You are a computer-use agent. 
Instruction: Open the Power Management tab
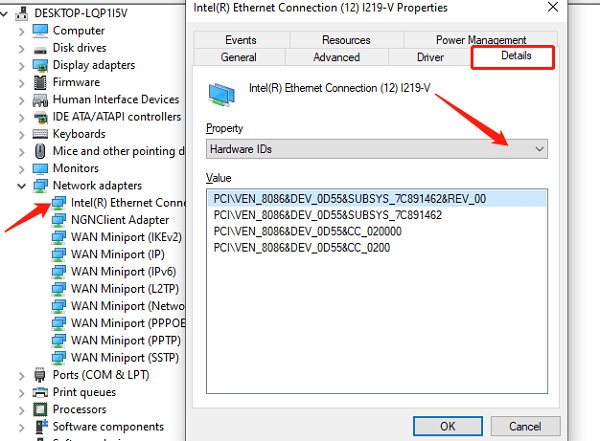point(481,40)
